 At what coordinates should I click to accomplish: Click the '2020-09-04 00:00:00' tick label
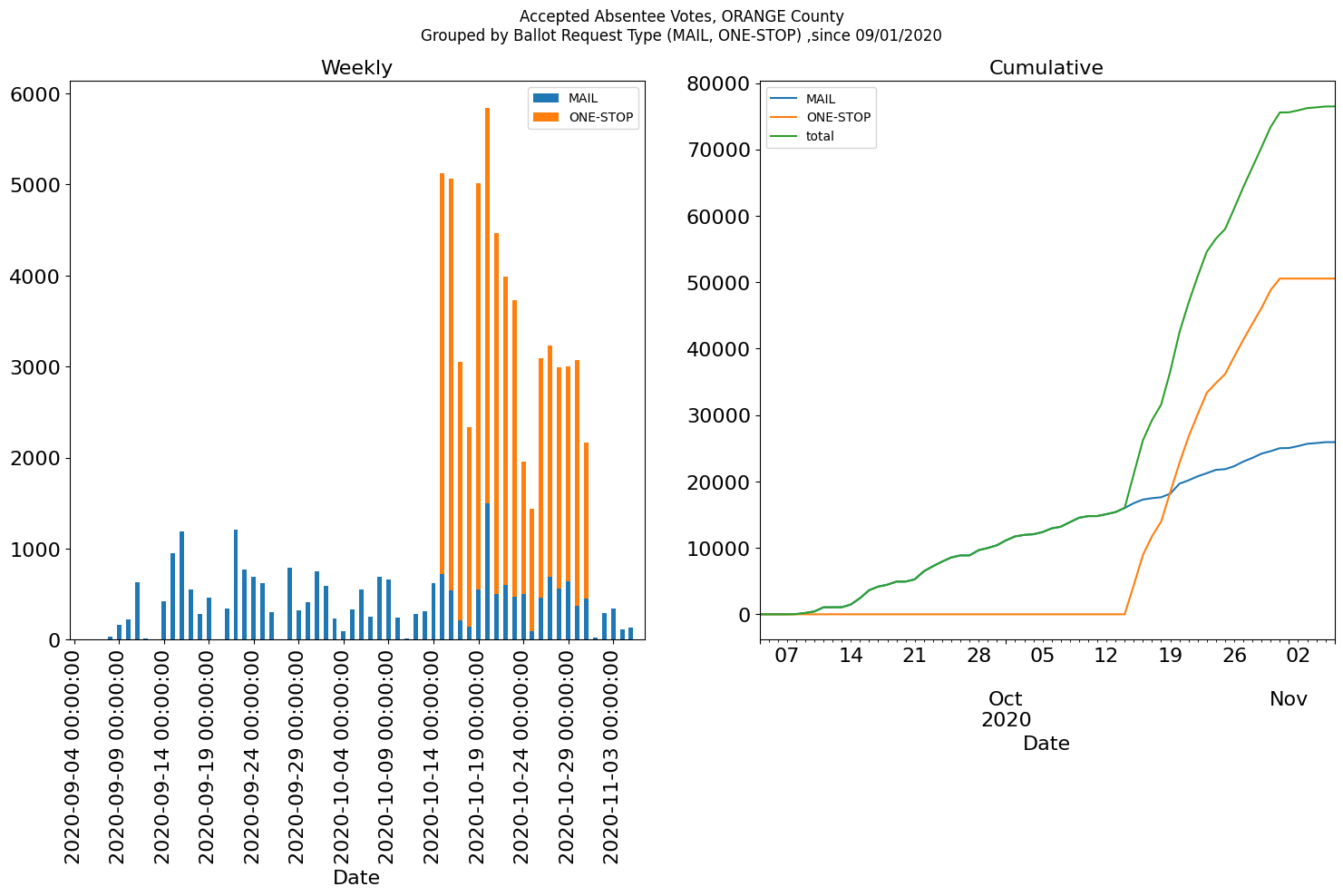click(x=73, y=757)
